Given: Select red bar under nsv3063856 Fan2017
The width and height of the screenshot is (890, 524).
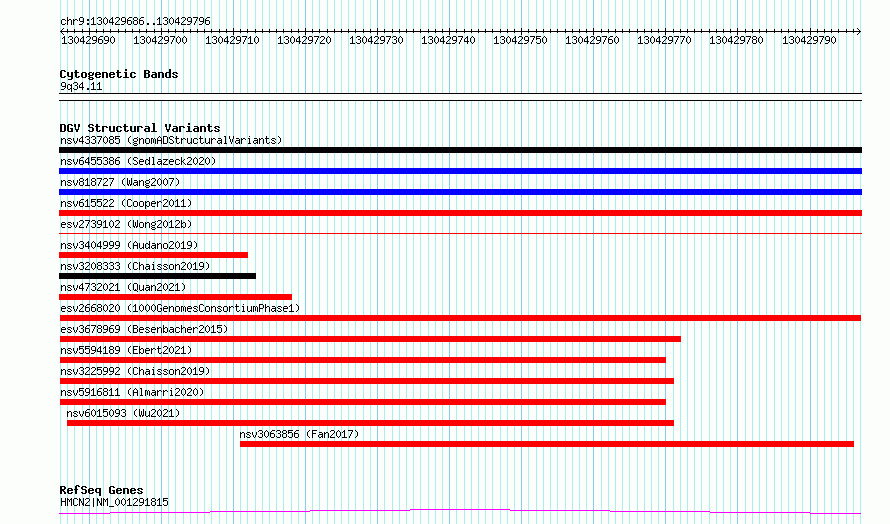Looking at the screenshot, I should pyautogui.click(x=547, y=444).
